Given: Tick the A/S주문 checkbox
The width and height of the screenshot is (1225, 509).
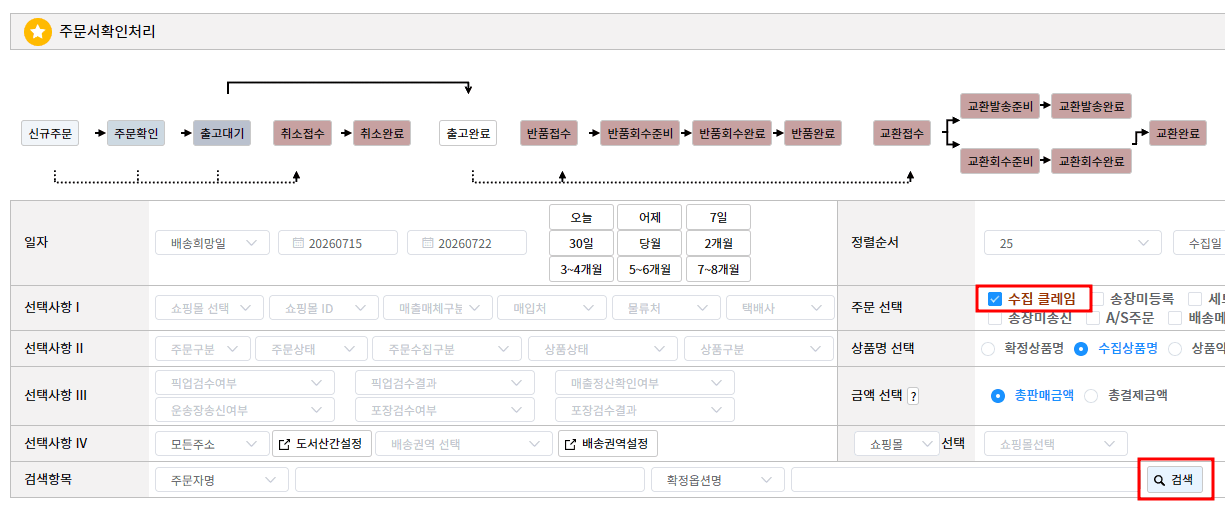Looking at the screenshot, I should pyautogui.click(x=1093, y=318).
